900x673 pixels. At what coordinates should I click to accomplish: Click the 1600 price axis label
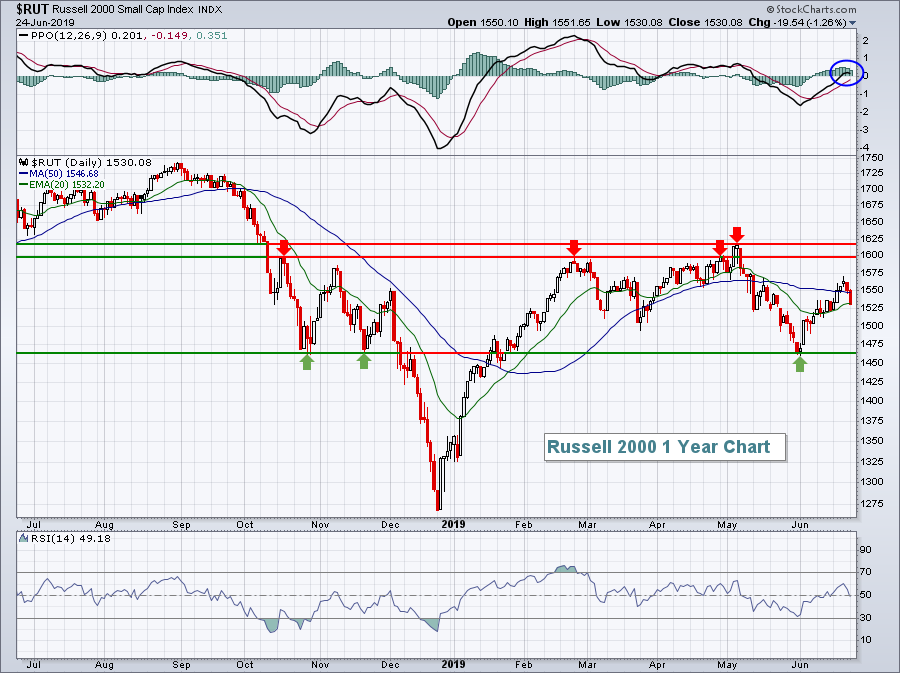pos(871,255)
